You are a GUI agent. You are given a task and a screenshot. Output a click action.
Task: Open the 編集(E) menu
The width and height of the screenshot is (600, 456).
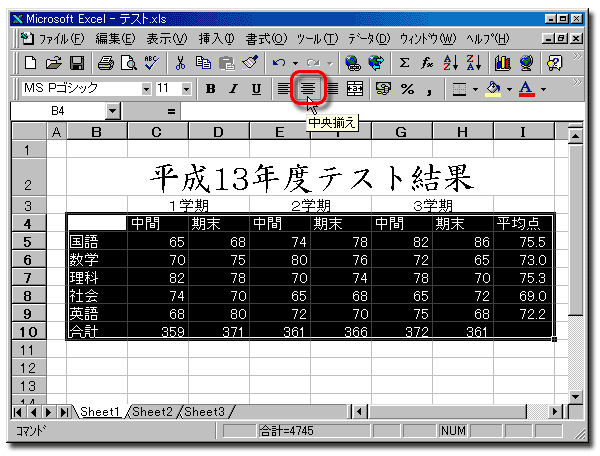pos(115,39)
